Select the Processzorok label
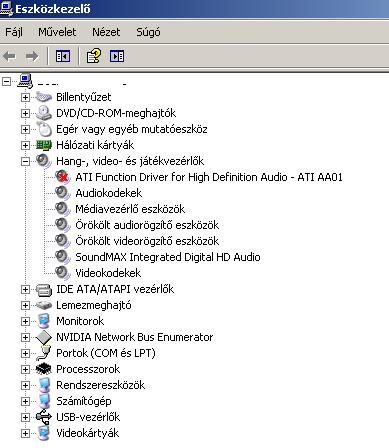Image resolution: width=389 pixels, height=448 pixels. tap(88, 369)
